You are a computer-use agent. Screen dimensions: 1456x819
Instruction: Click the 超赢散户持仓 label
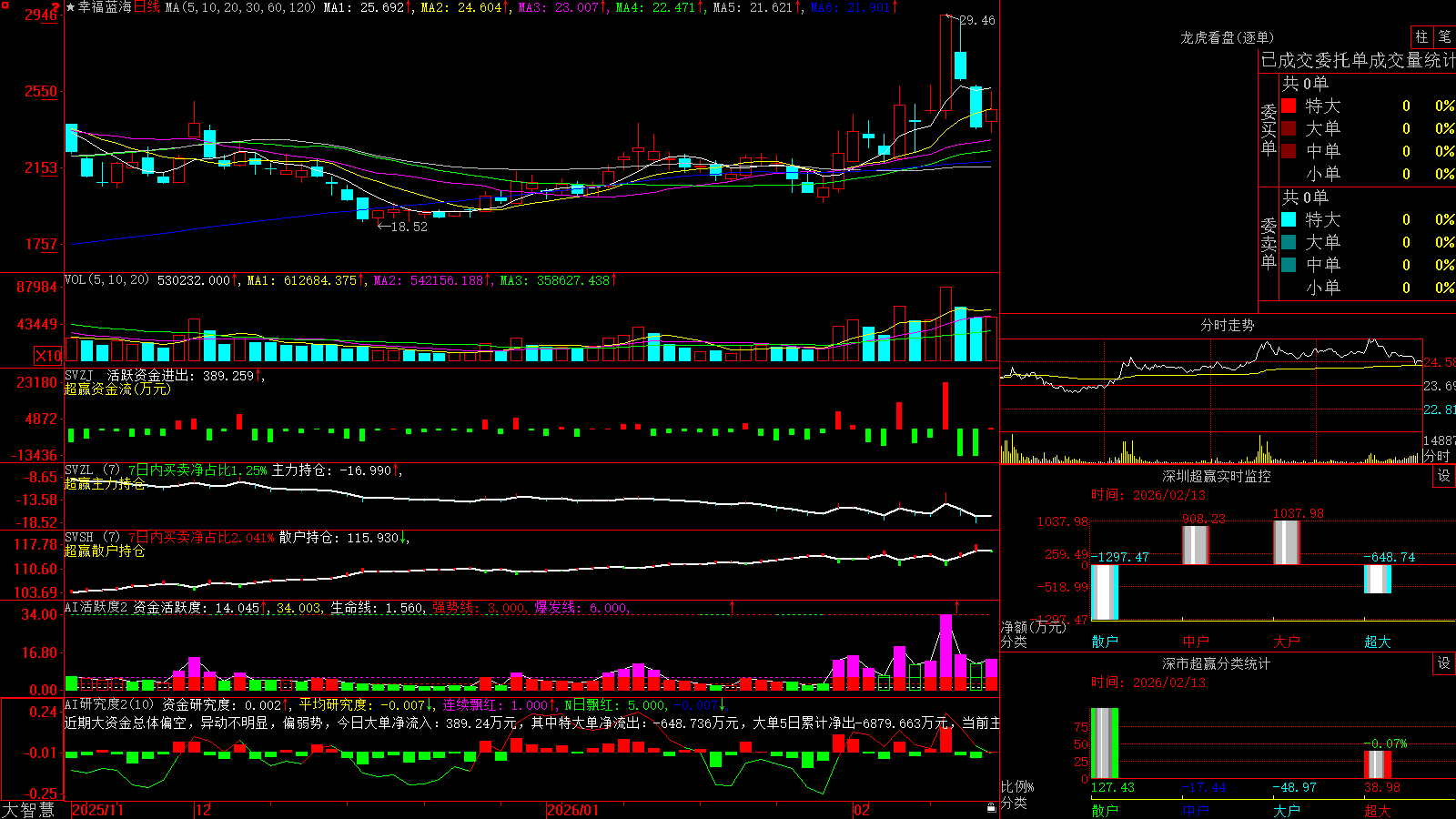pos(105,551)
